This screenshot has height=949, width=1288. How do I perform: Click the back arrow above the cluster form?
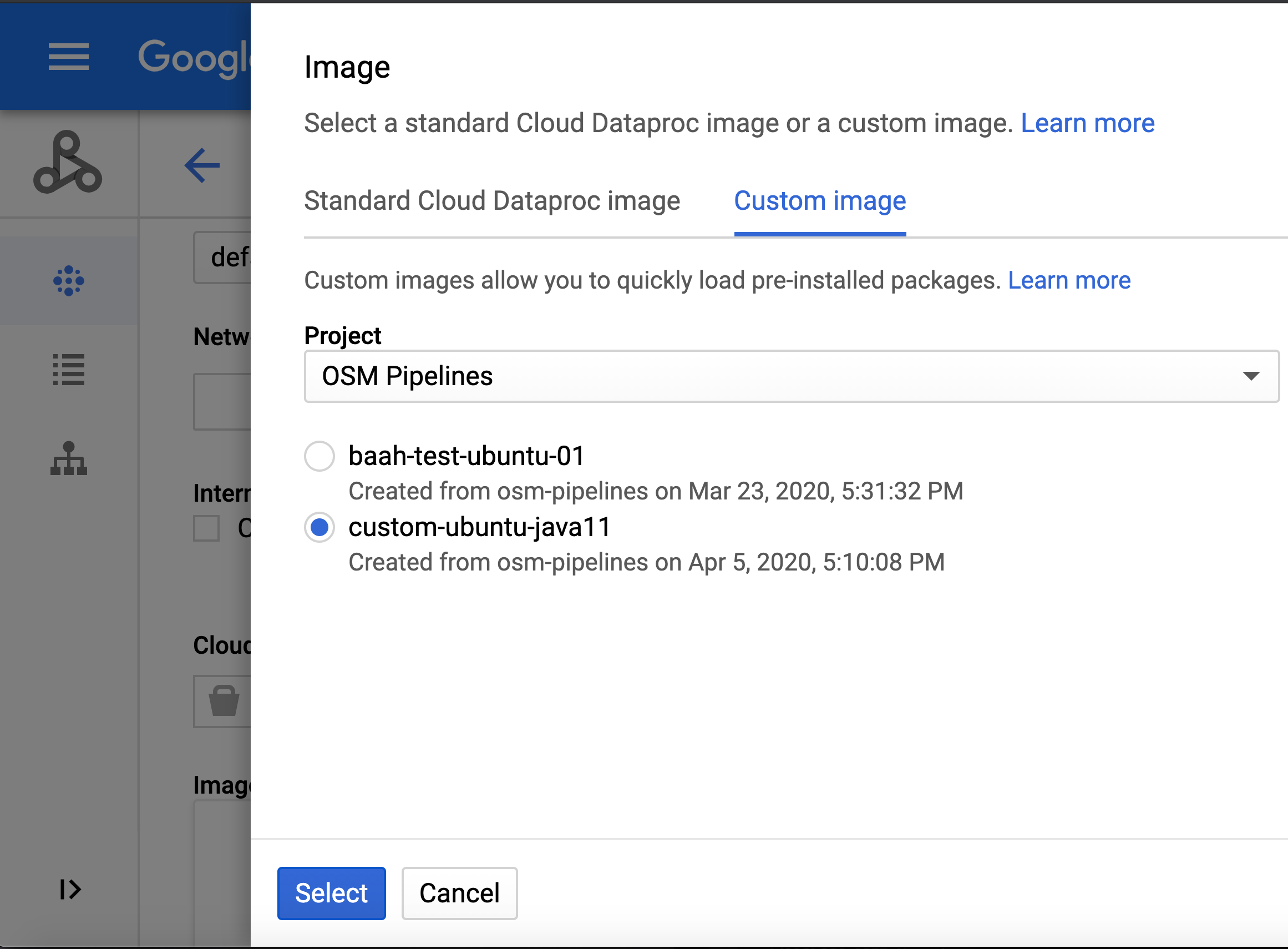202,165
